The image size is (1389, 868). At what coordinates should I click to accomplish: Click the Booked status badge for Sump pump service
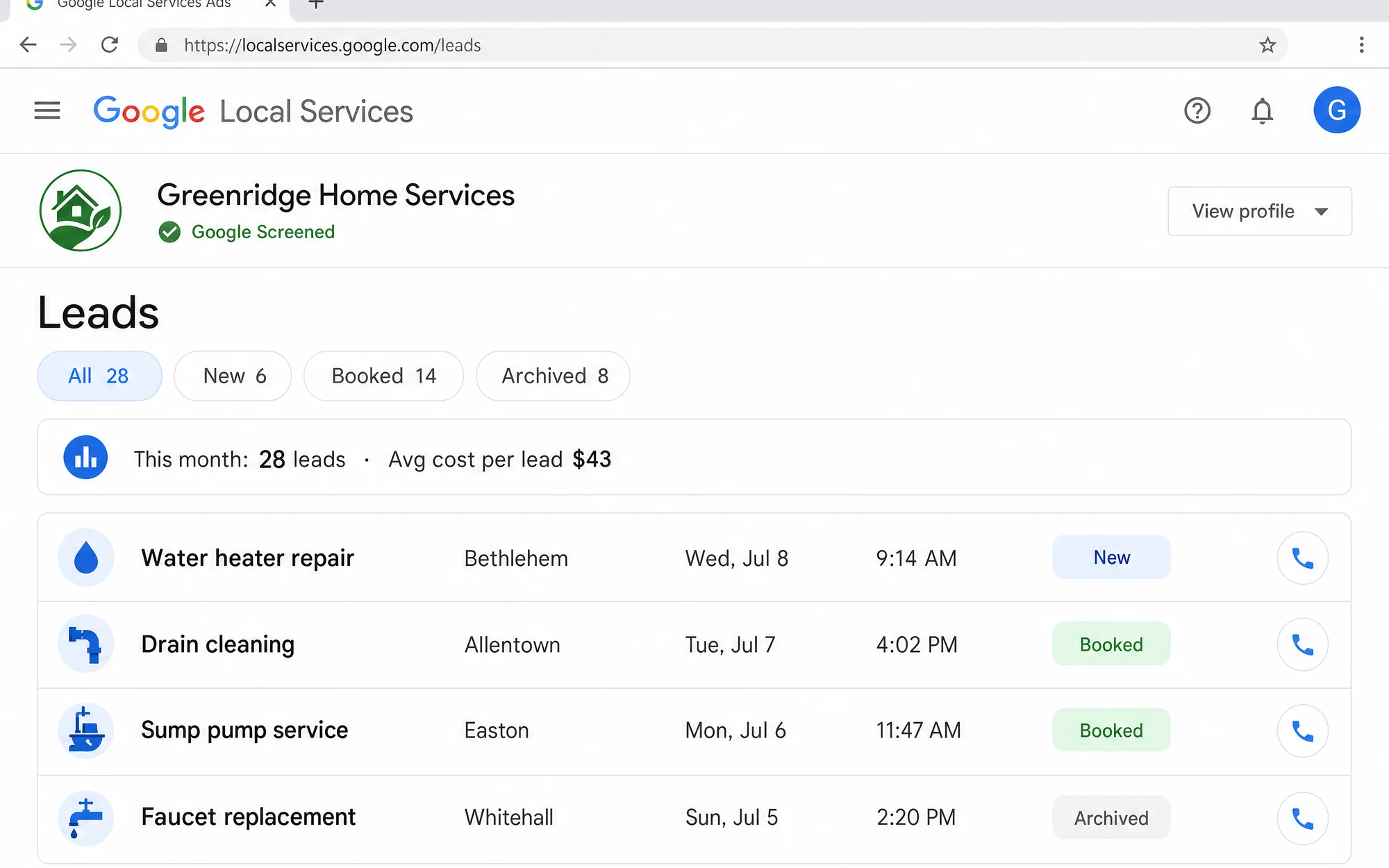pyautogui.click(x=1111, y=730)
